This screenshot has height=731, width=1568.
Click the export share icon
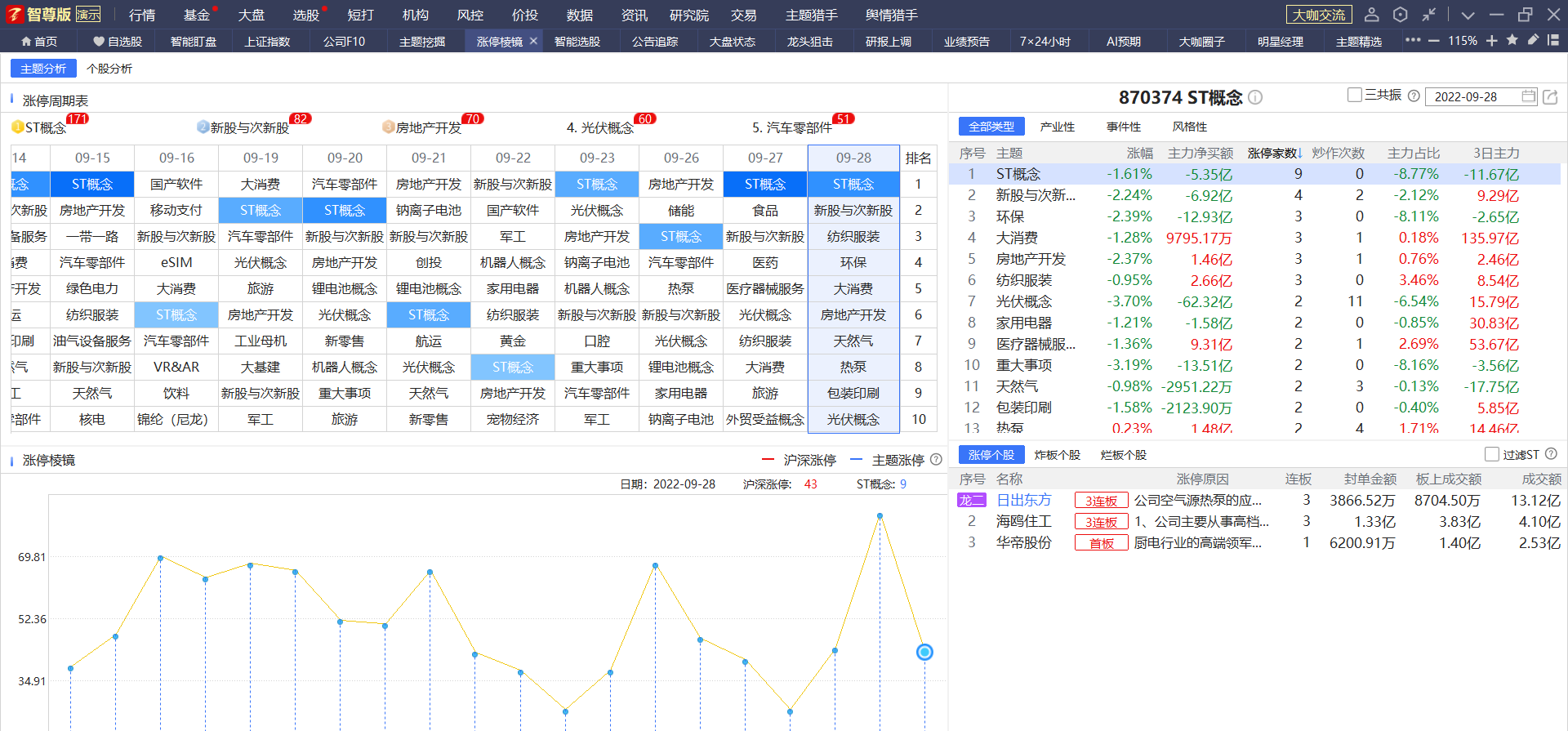pos(1550,96)
